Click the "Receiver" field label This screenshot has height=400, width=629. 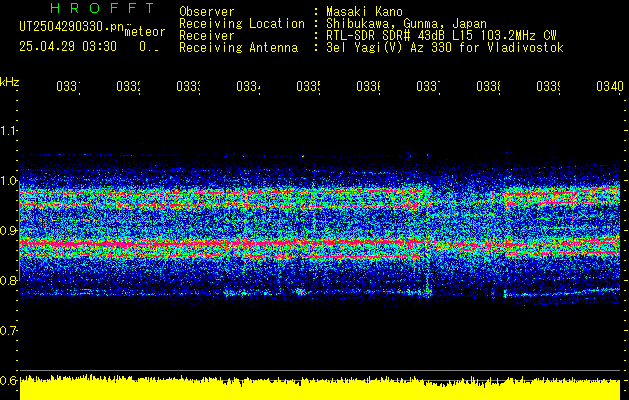point(207,36)
